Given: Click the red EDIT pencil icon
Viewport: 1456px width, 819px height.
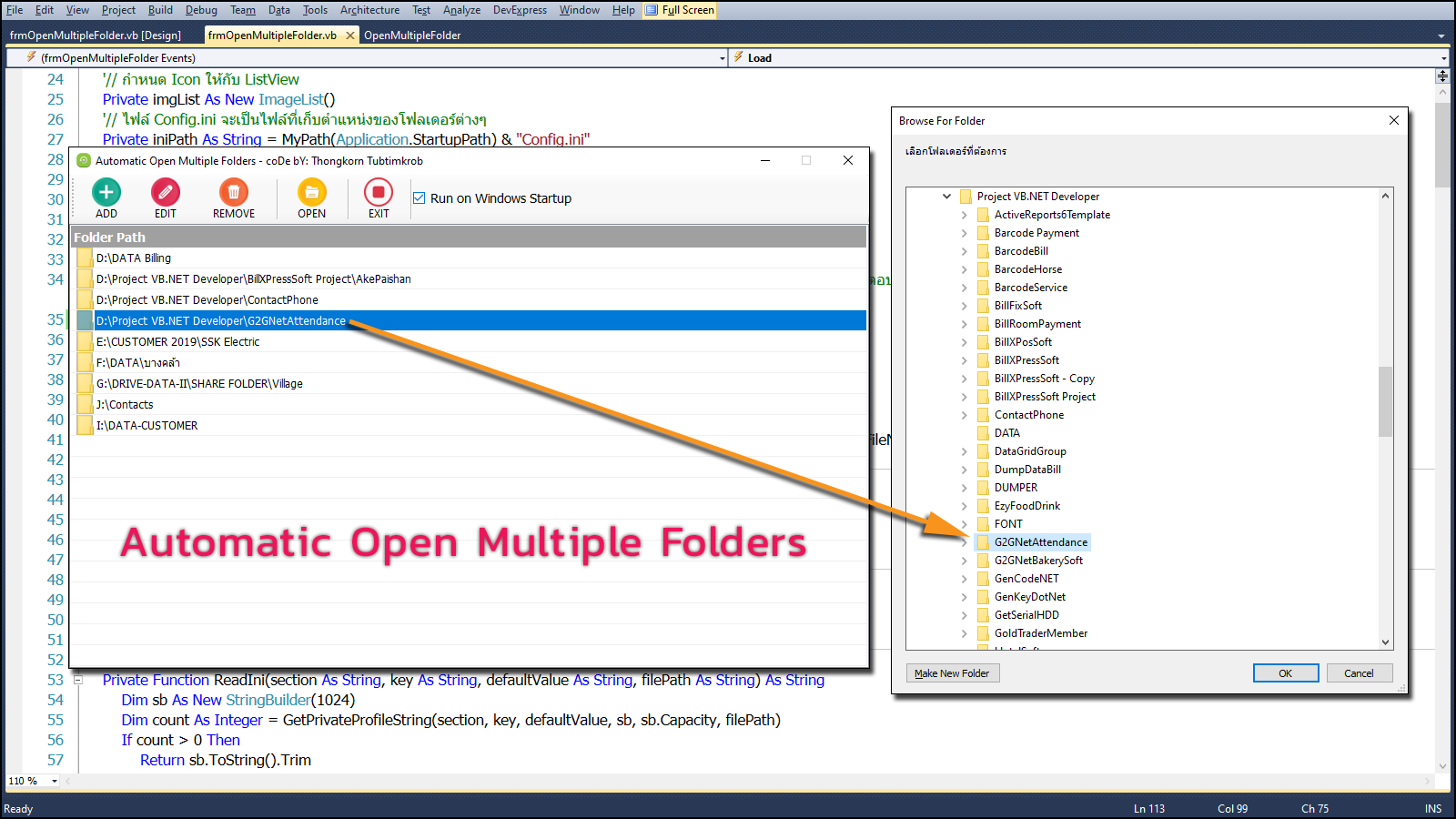Looking at the screenshot, I should point(166,192).
